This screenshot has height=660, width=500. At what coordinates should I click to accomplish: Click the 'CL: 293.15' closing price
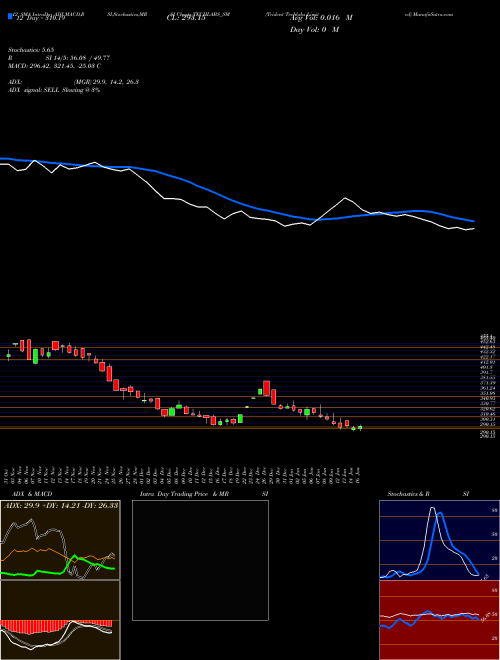185,19
